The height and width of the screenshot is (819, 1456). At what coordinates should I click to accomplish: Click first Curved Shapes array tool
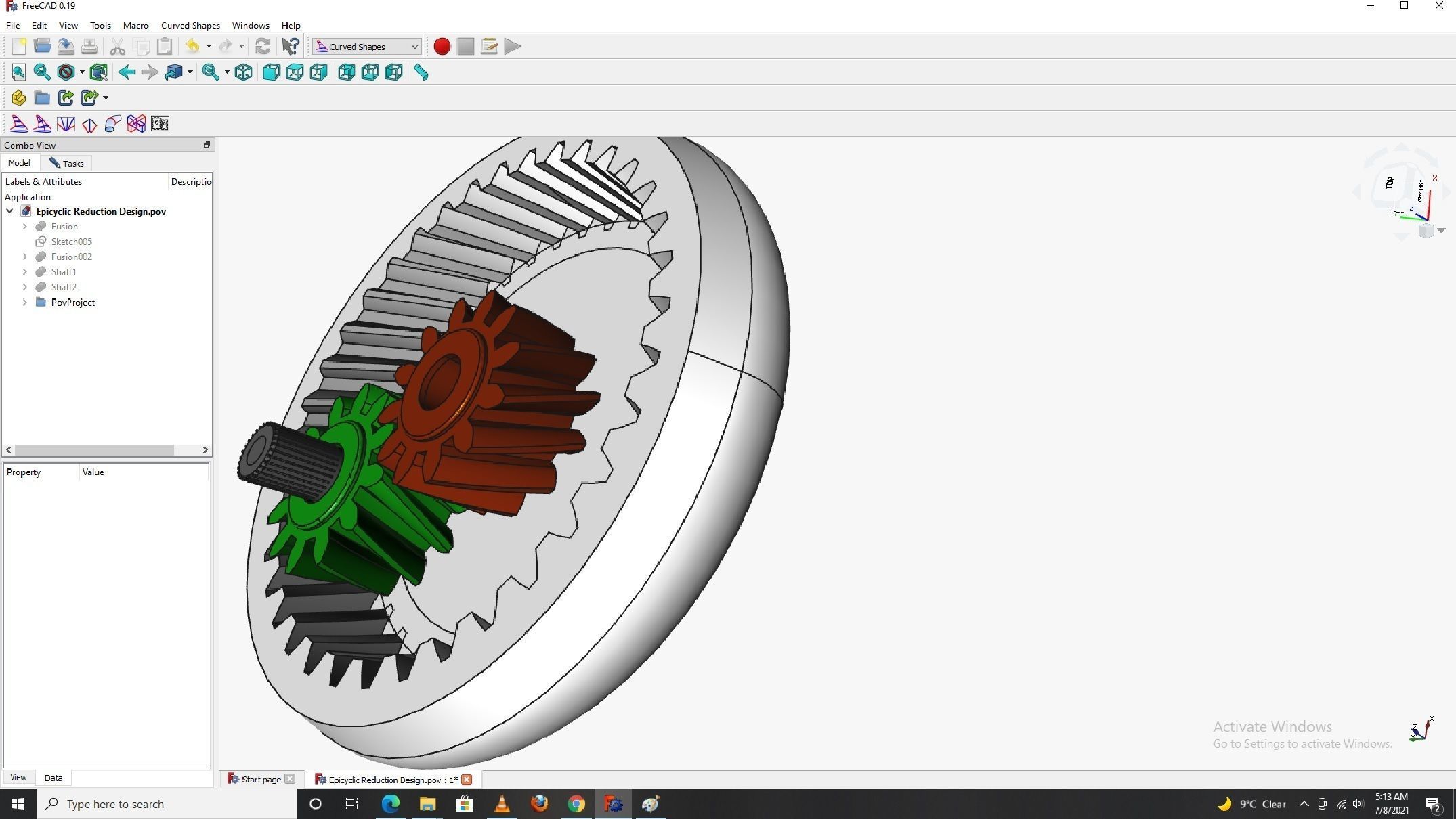click(x=18, y=124)
